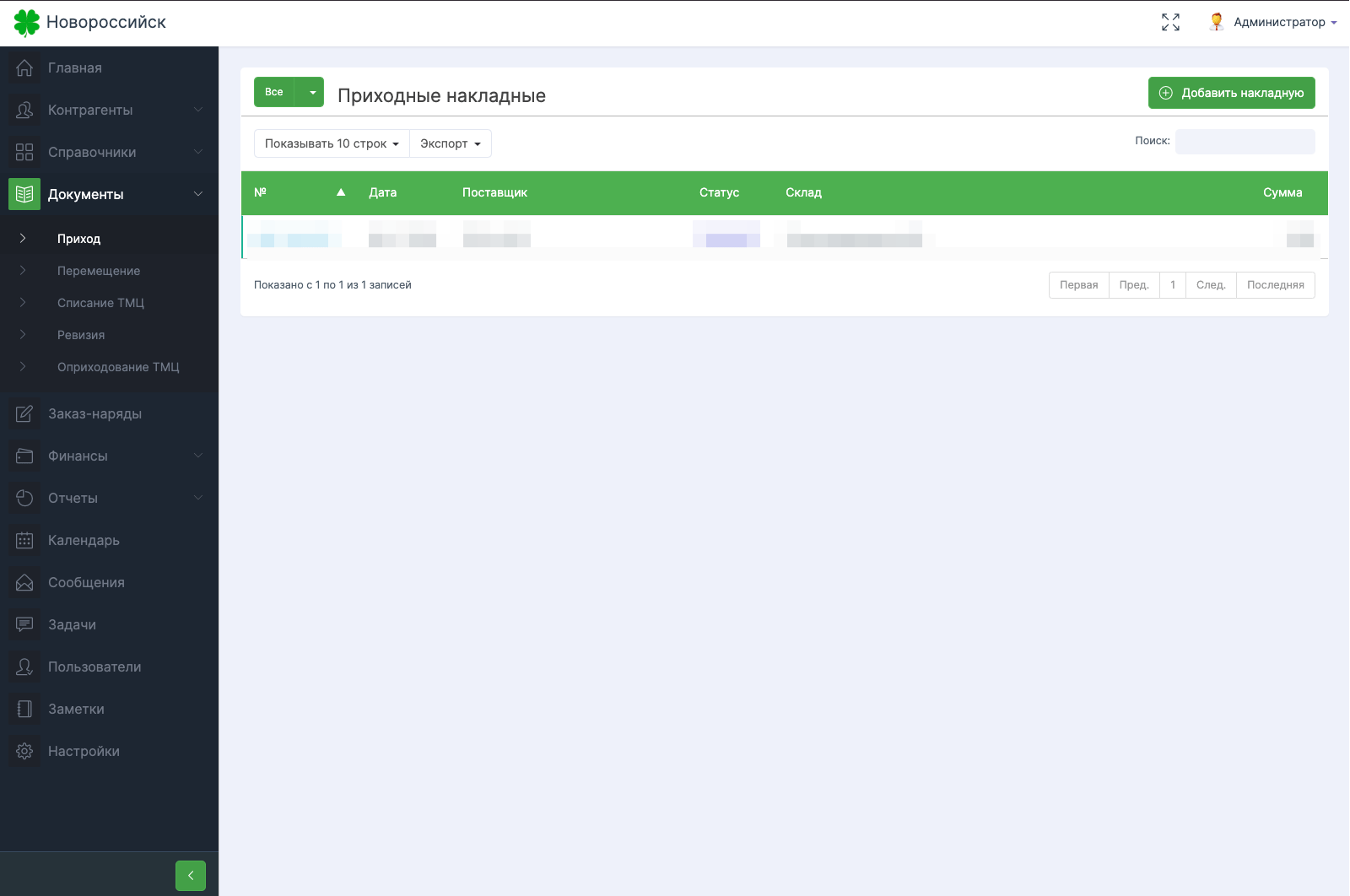Image resolution: width=1350 pixels, height=896 pixels.
Task: Click into the Поиск search field
Action: point(1245,142)
